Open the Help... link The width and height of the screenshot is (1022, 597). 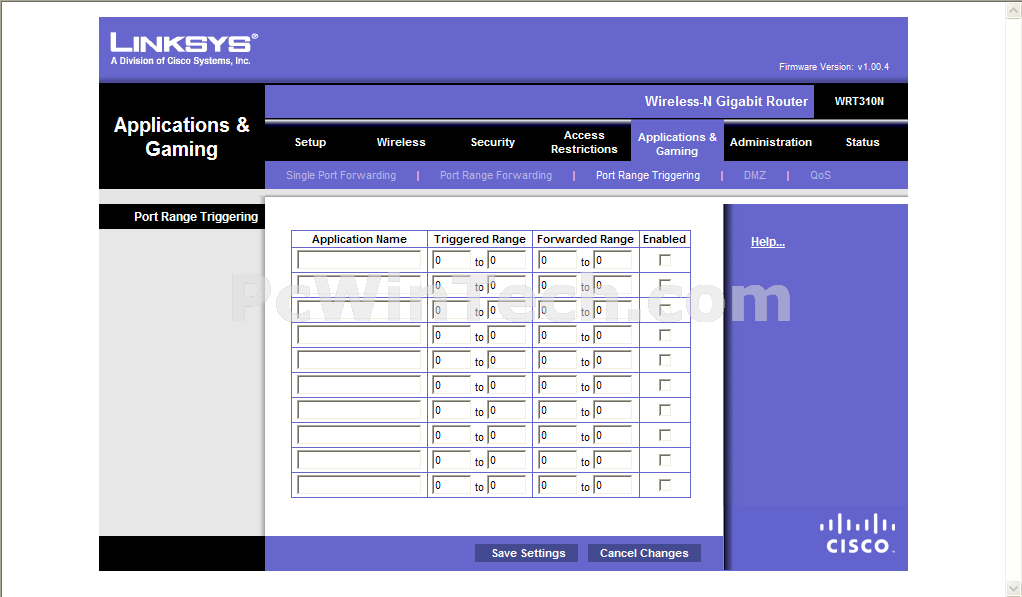(x=768, y=242)
